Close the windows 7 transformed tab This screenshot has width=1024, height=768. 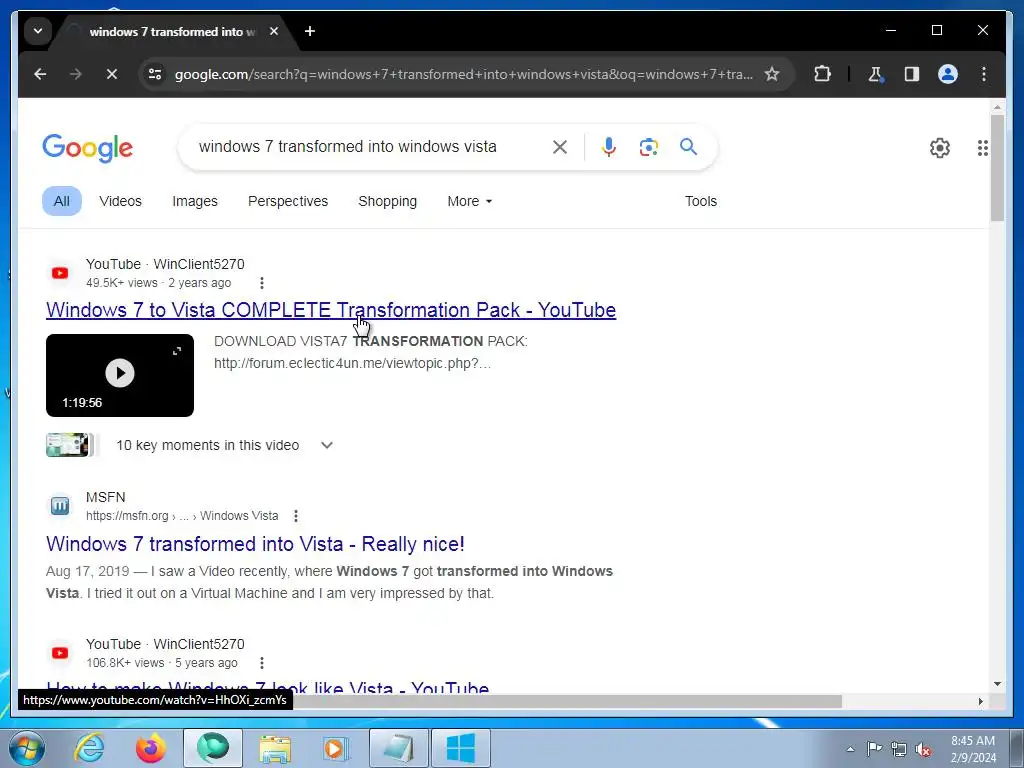click(x=274, y=31)
